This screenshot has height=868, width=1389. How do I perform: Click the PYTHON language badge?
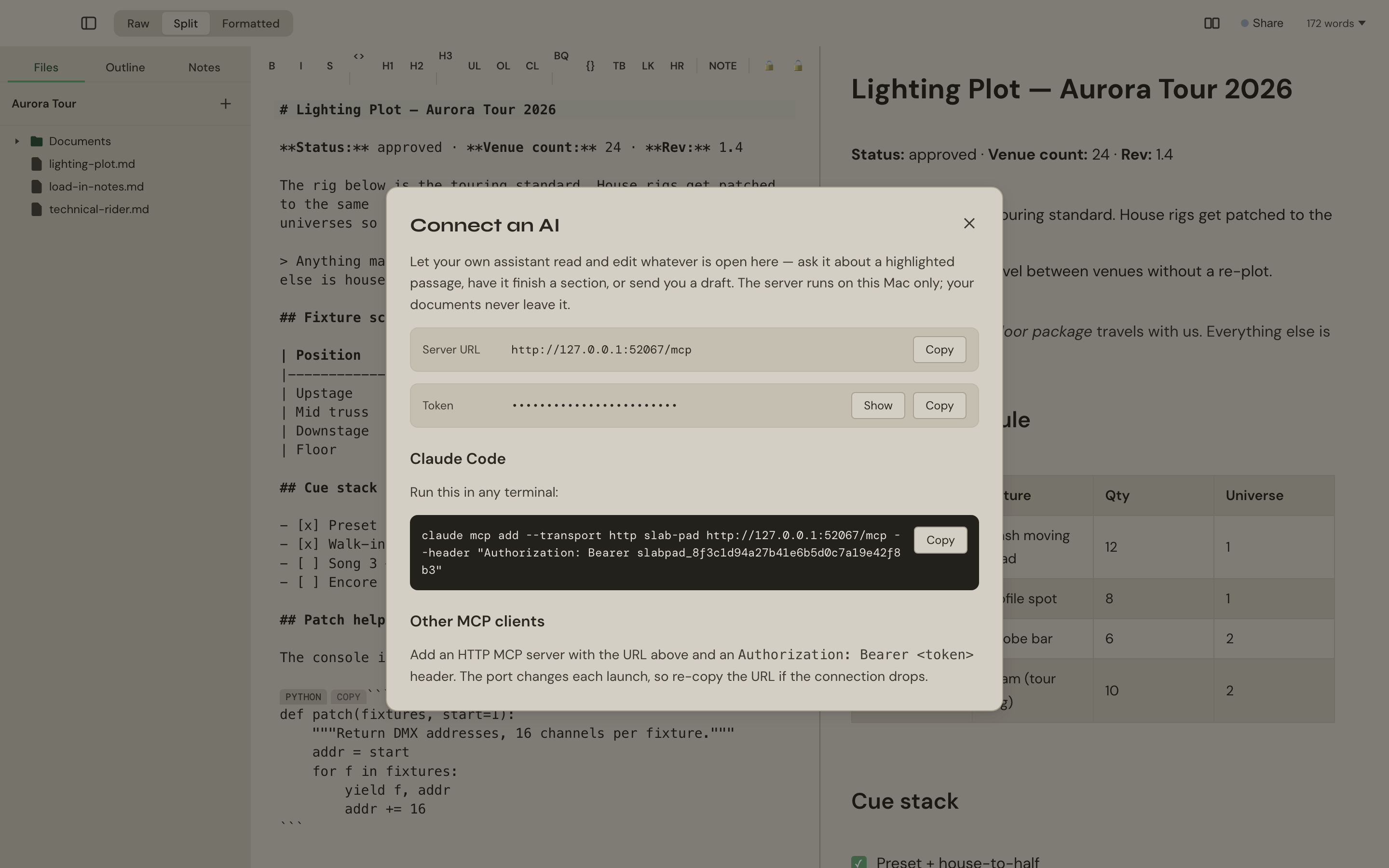303,697
